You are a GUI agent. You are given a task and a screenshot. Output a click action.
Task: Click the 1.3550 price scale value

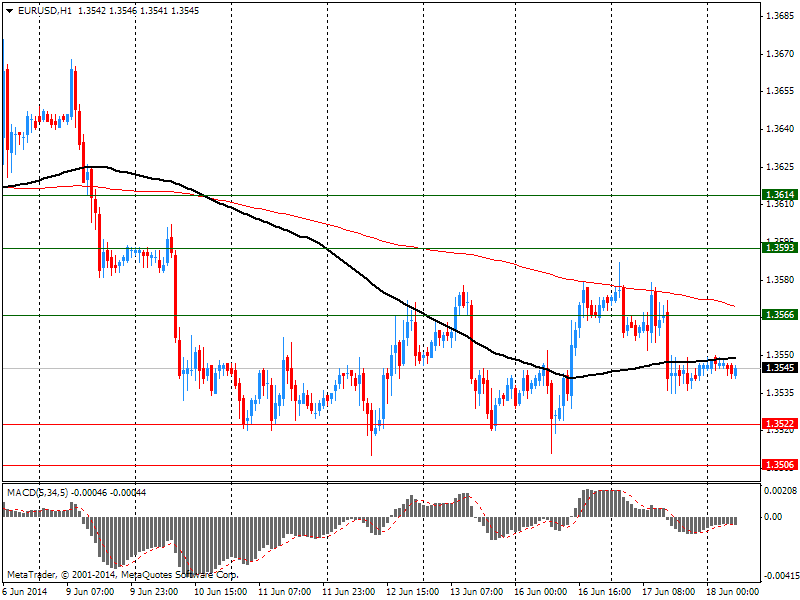point(780,355)
